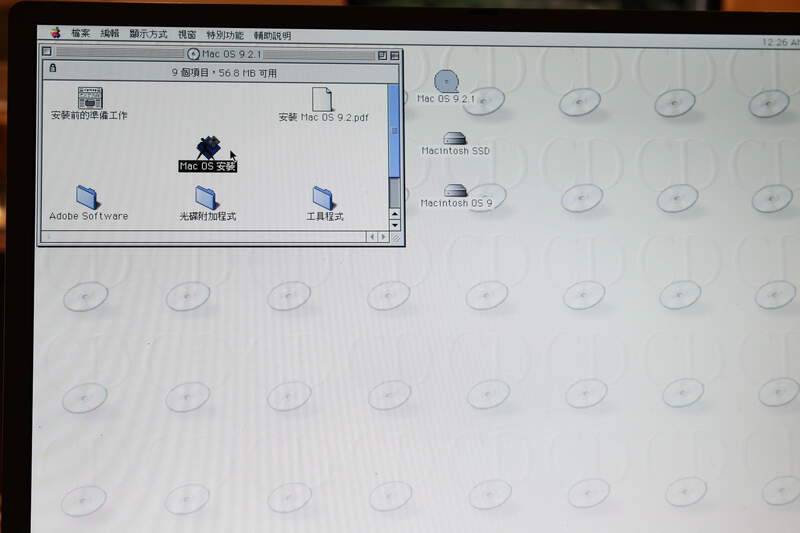Open the Apple menu icon

click(56, 33)
